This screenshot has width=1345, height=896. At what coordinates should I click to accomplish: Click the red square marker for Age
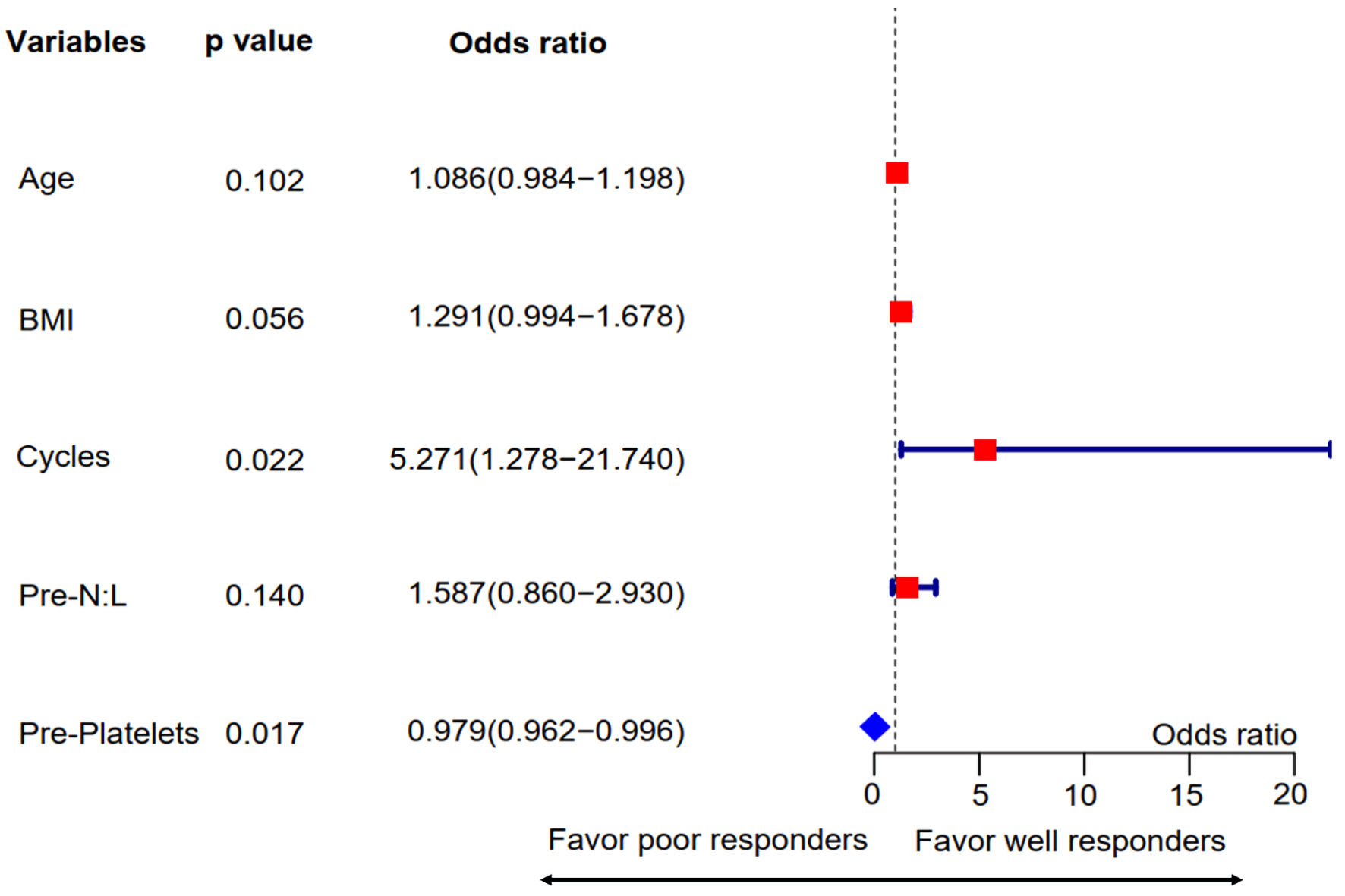[896, 173]
